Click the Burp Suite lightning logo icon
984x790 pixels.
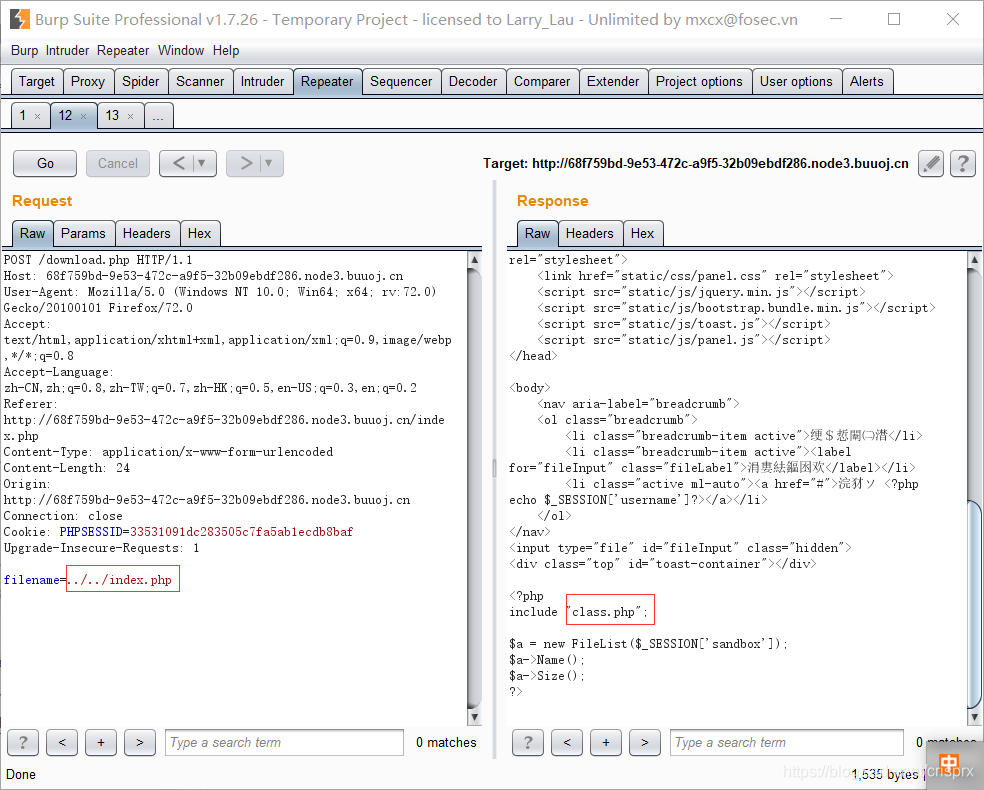pyautogui.click(x=19, y=19)
